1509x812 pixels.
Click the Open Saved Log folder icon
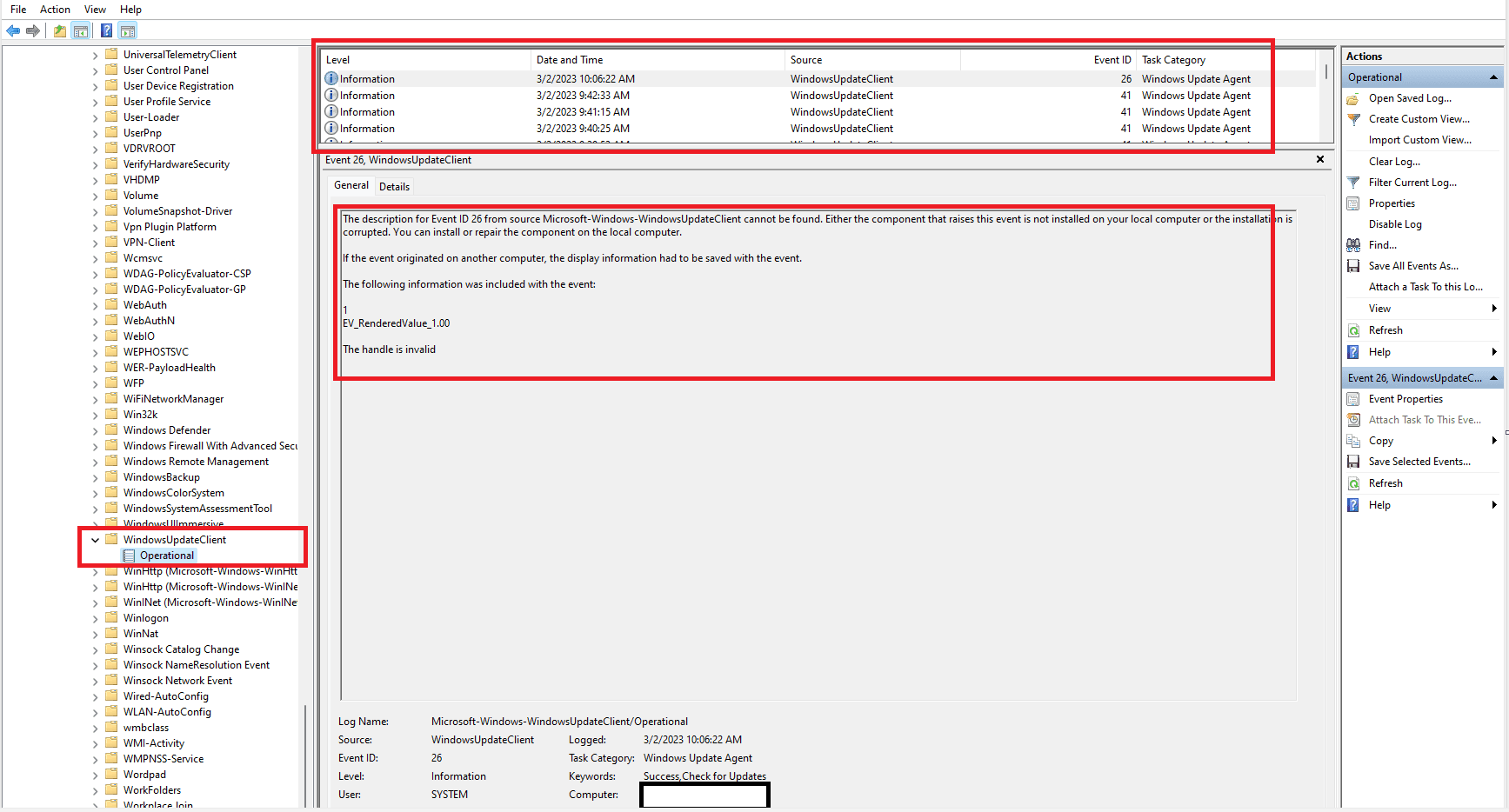(x=1353, y=98)
